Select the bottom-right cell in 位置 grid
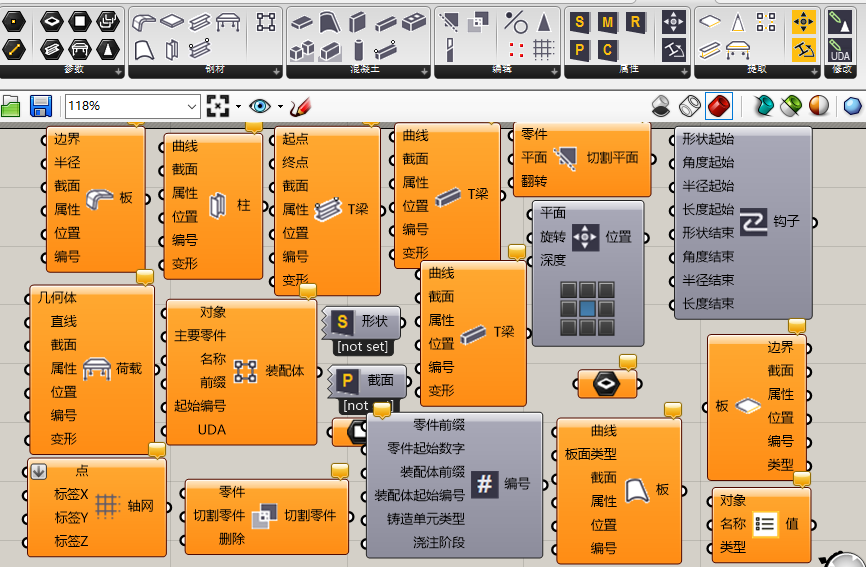Screen dimensions: 866x567 click(606, 328)
